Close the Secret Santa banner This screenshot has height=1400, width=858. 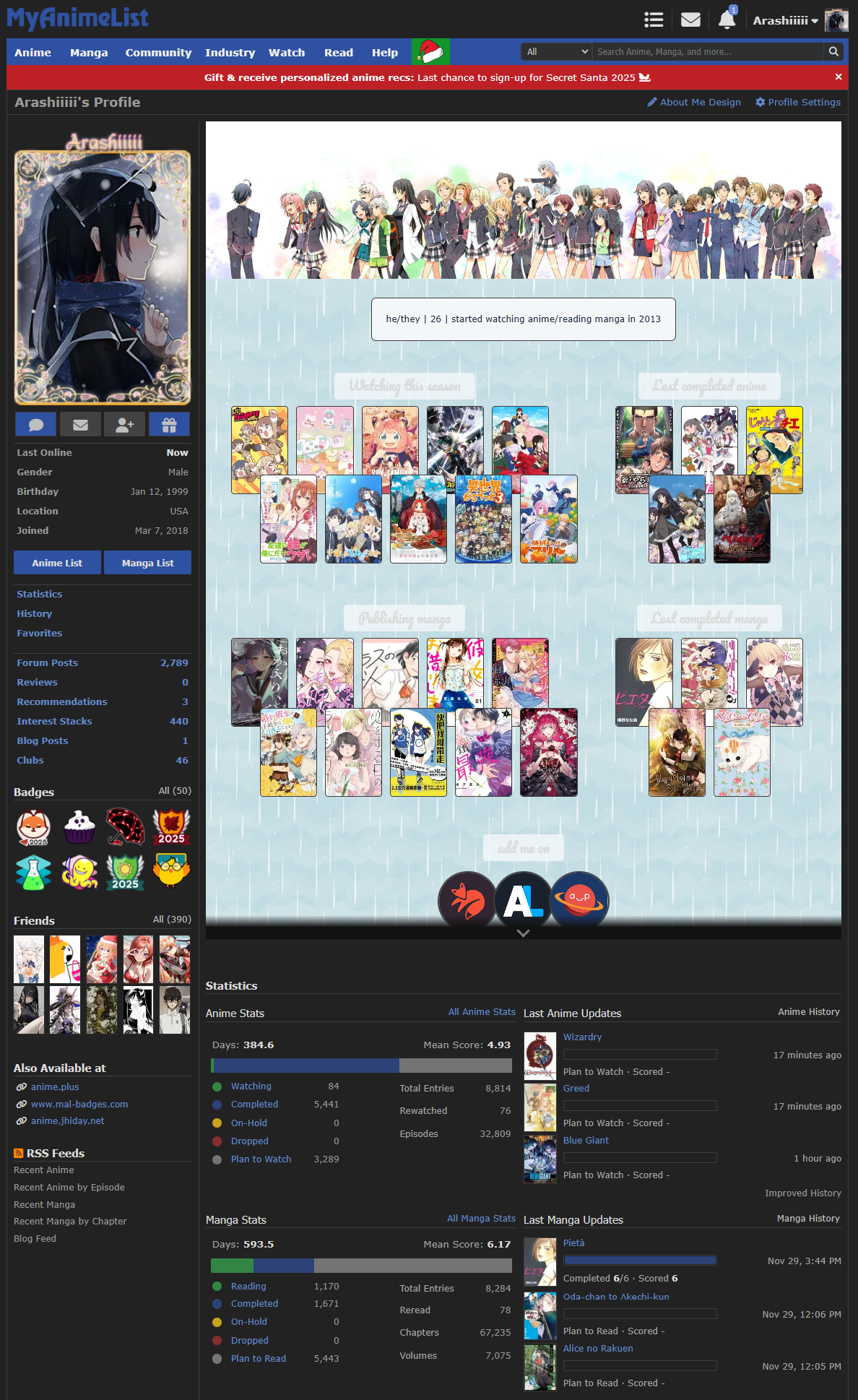point(838,77)
